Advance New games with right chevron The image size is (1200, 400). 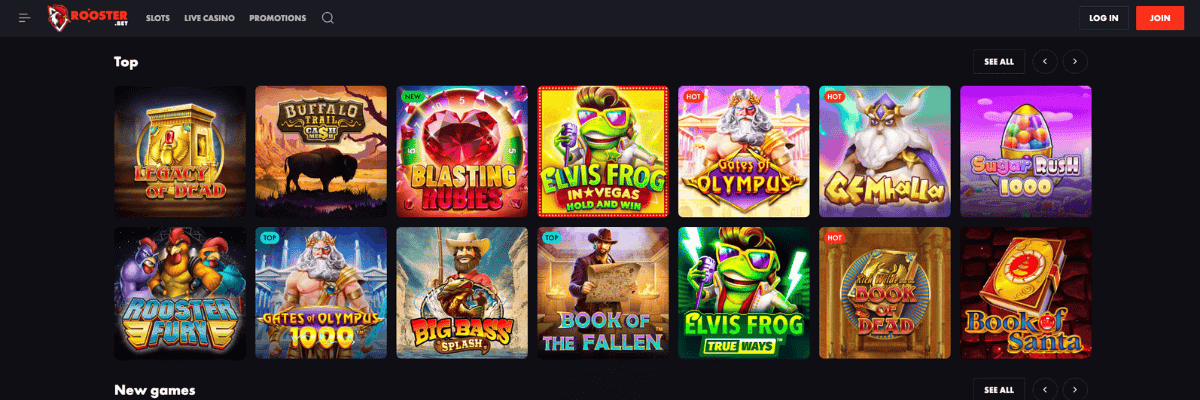1075,389
